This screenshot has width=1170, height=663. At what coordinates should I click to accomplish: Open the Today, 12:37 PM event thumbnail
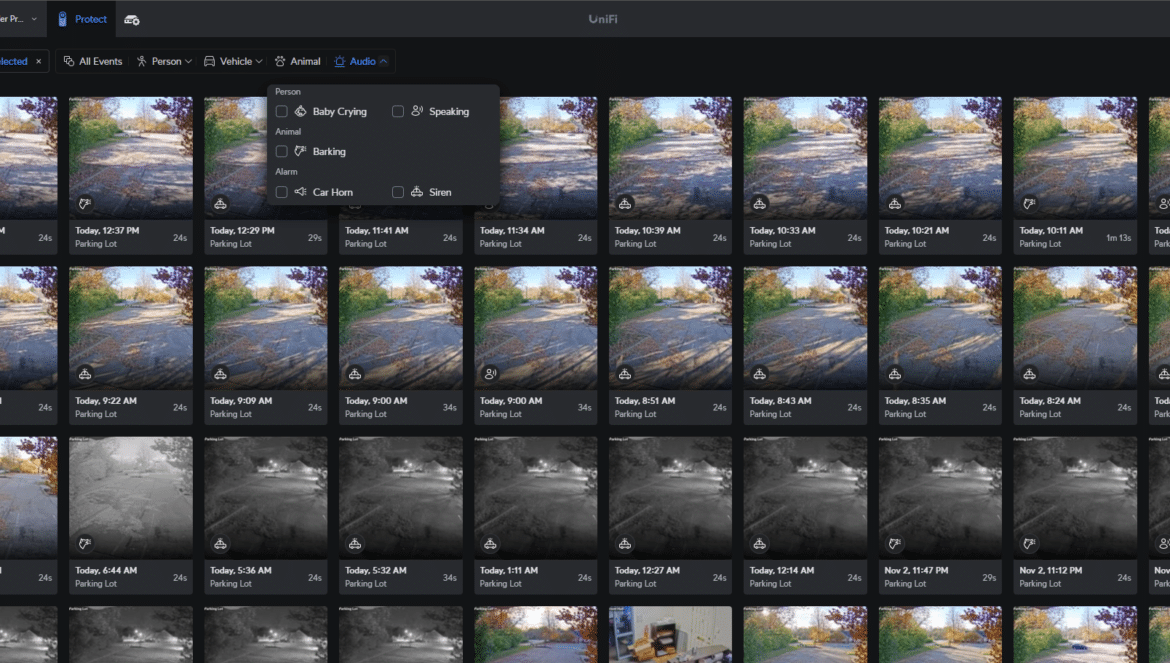(x=131, y=157)
